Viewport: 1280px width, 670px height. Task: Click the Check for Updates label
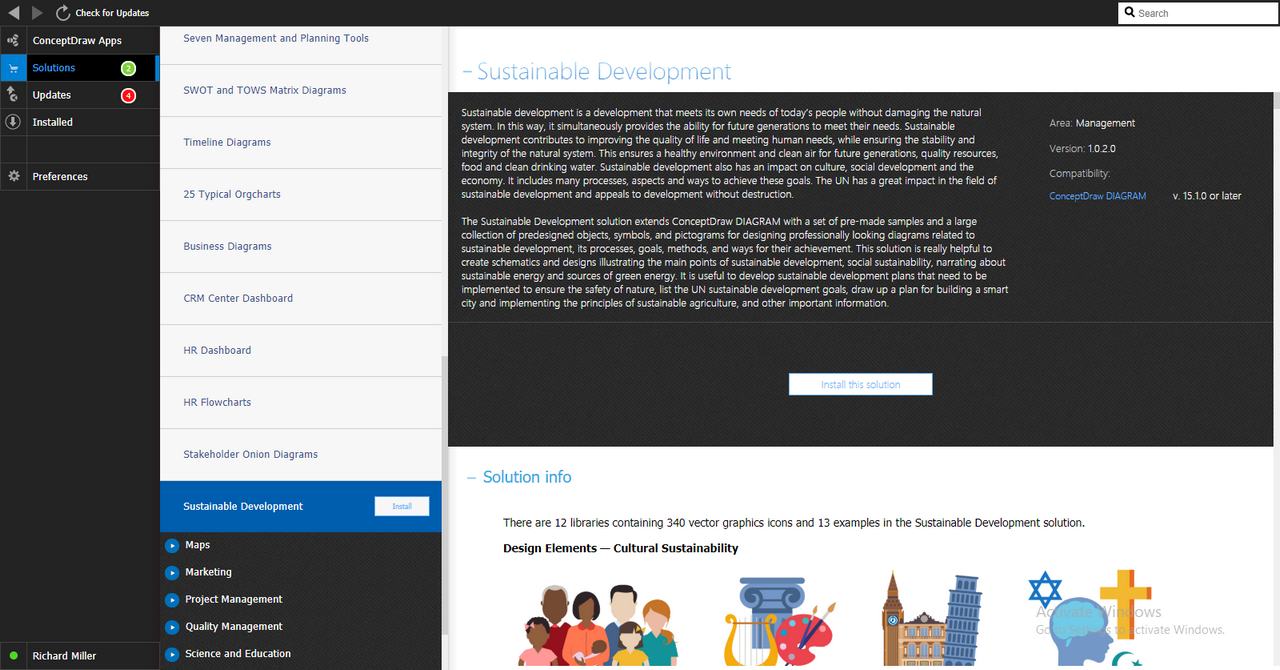112,13
